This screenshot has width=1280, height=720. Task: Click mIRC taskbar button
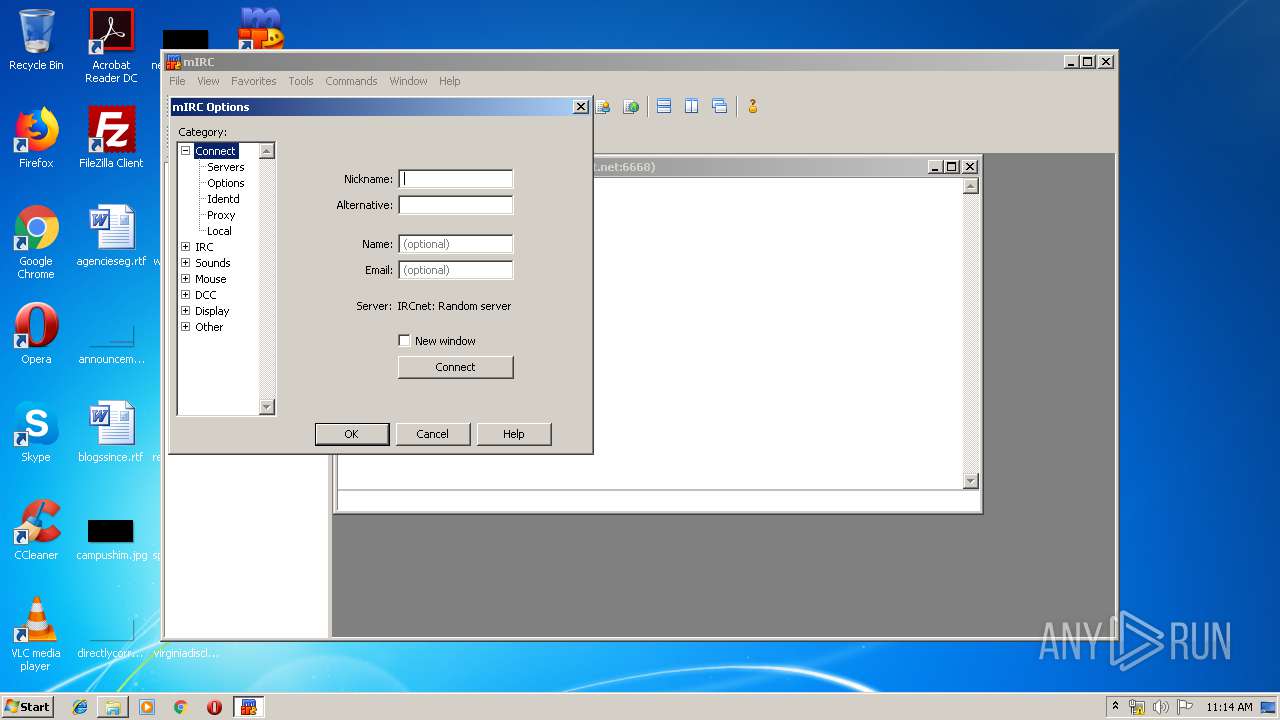click(x=248, y=707)
